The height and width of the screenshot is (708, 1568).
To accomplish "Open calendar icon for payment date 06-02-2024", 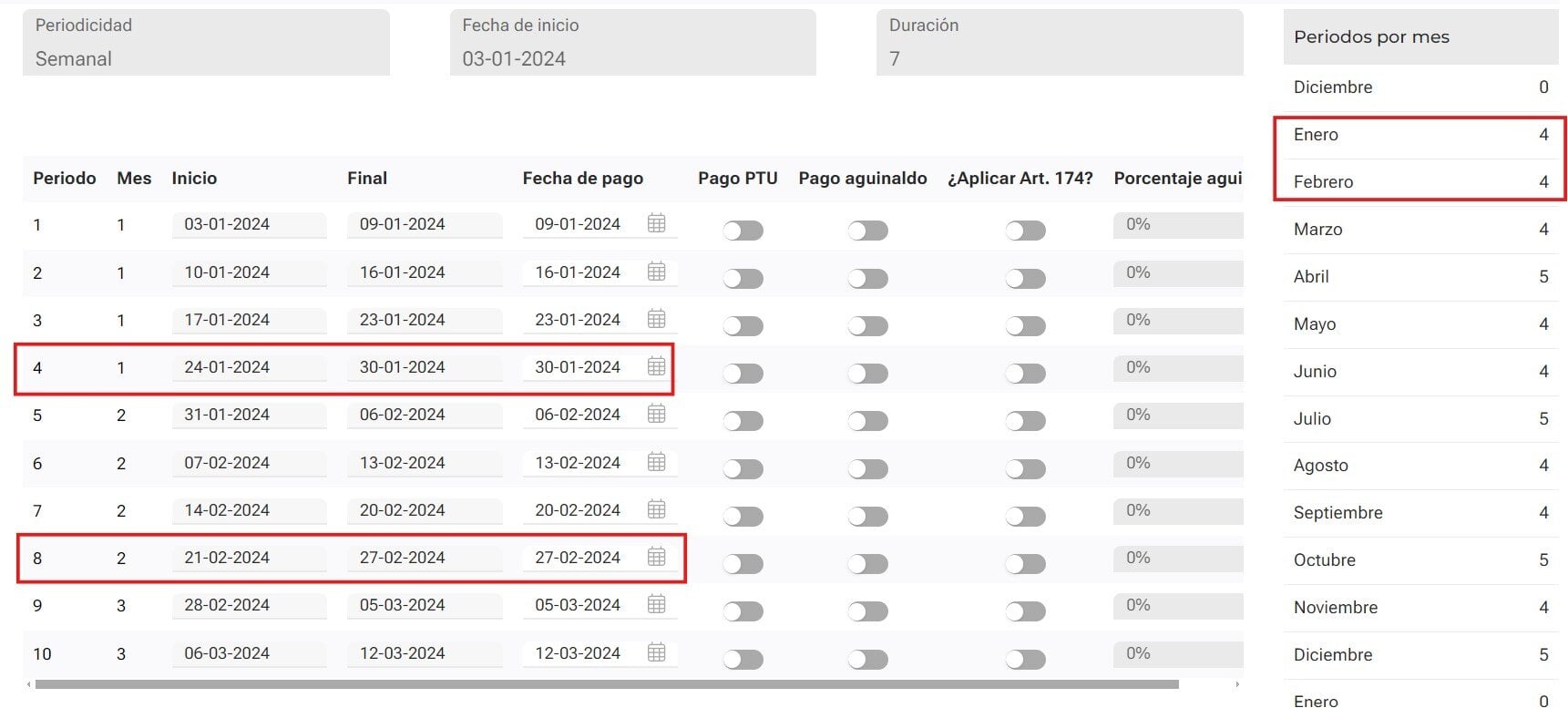I will (656, 414).
